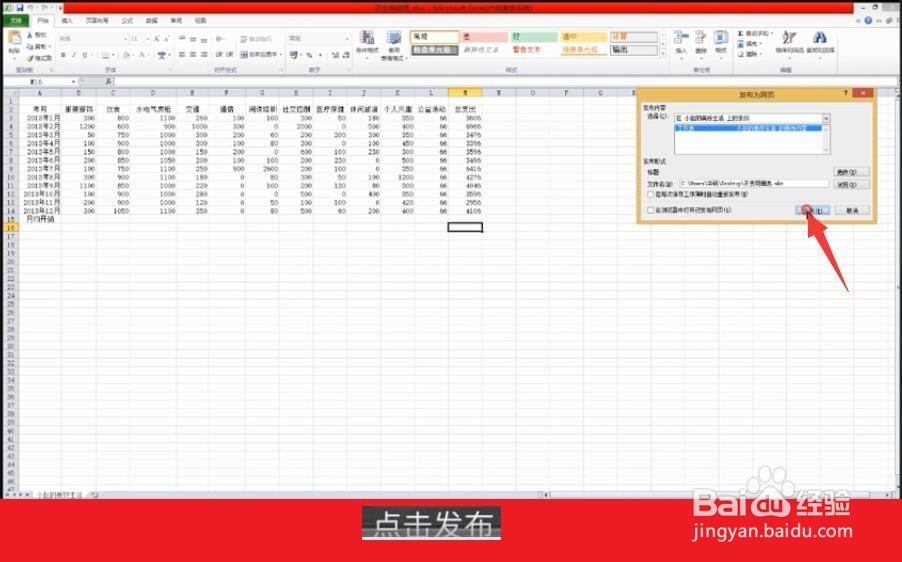Toggle Italic formatting in the ribbon
This screenshot has width=902, height=562.
point(74,55)
